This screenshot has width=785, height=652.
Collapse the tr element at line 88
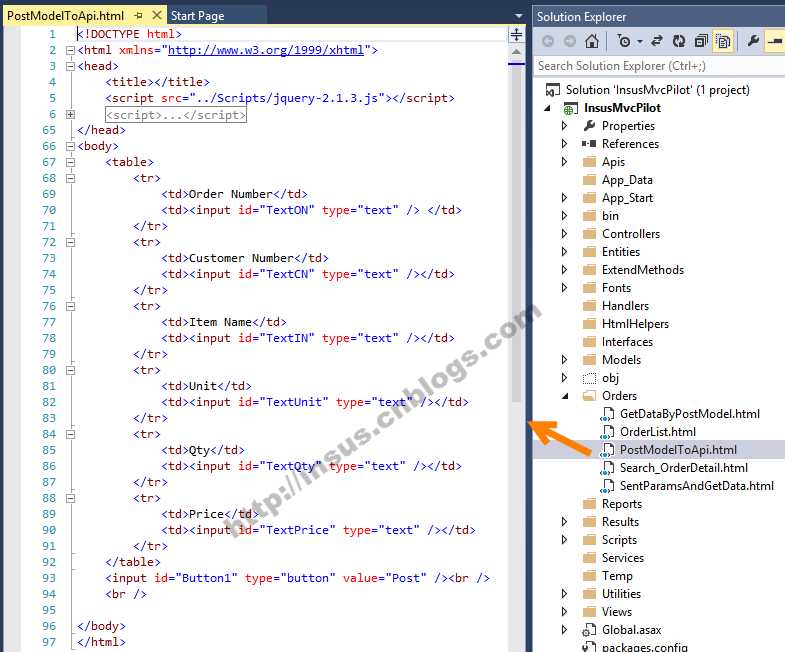coord(70,499)
